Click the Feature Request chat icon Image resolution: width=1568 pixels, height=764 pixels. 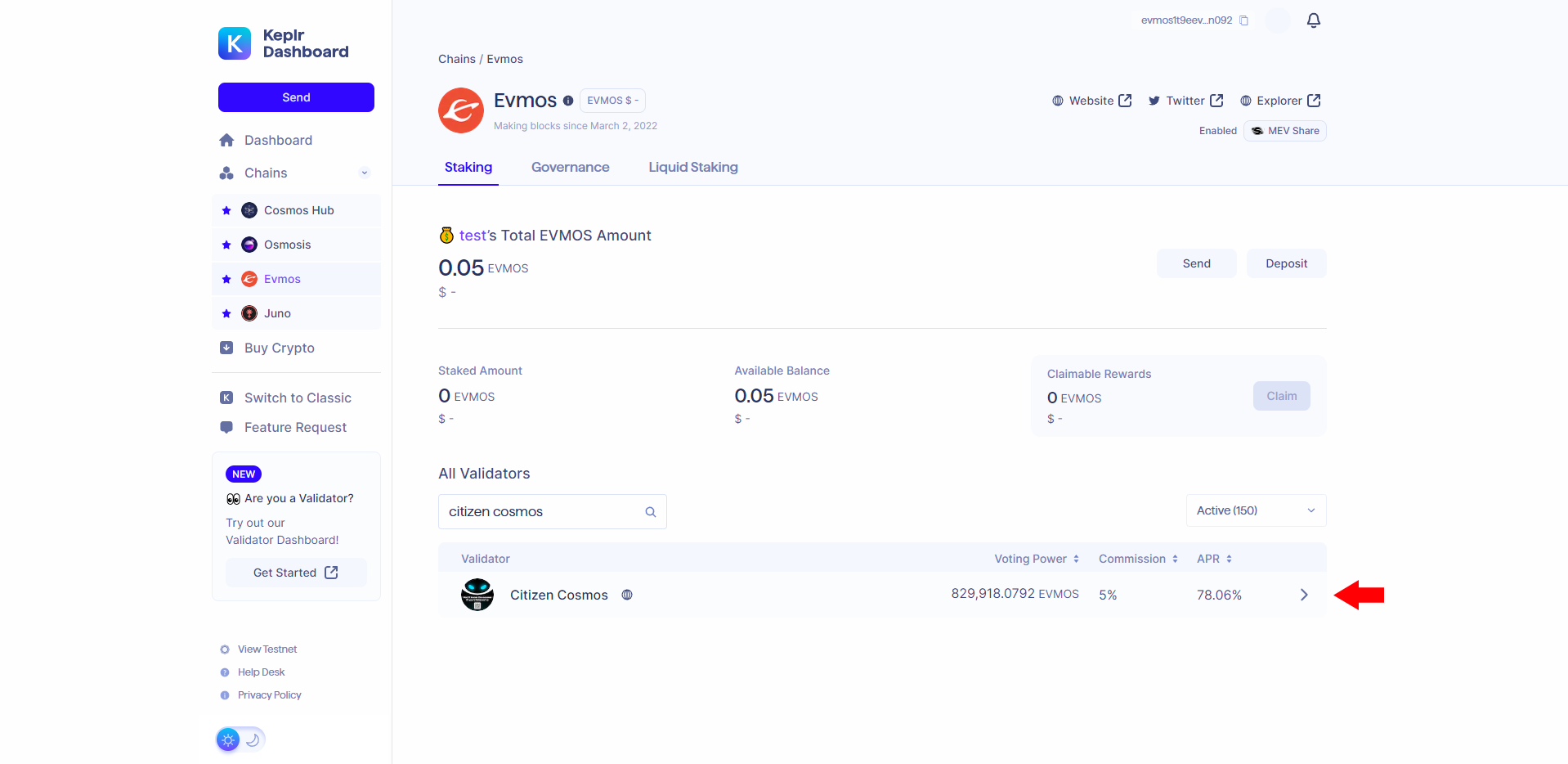pyautogui.click(x=226, y=427)
